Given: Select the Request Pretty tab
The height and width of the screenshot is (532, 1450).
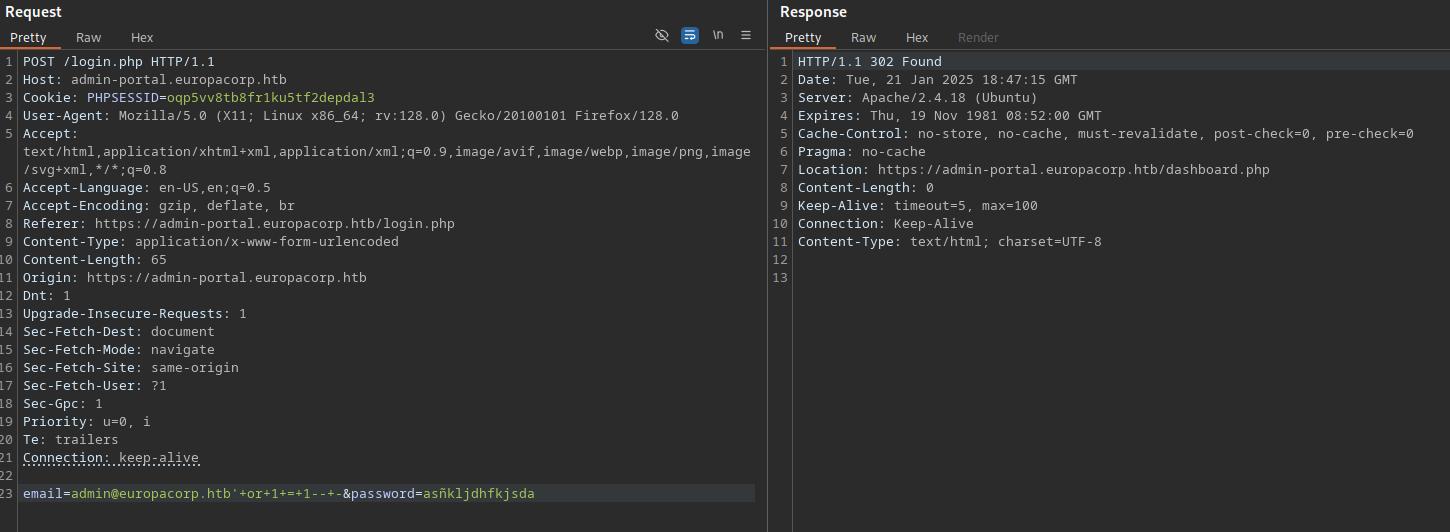Looking at the screenshot, I should tap(28, 37).
